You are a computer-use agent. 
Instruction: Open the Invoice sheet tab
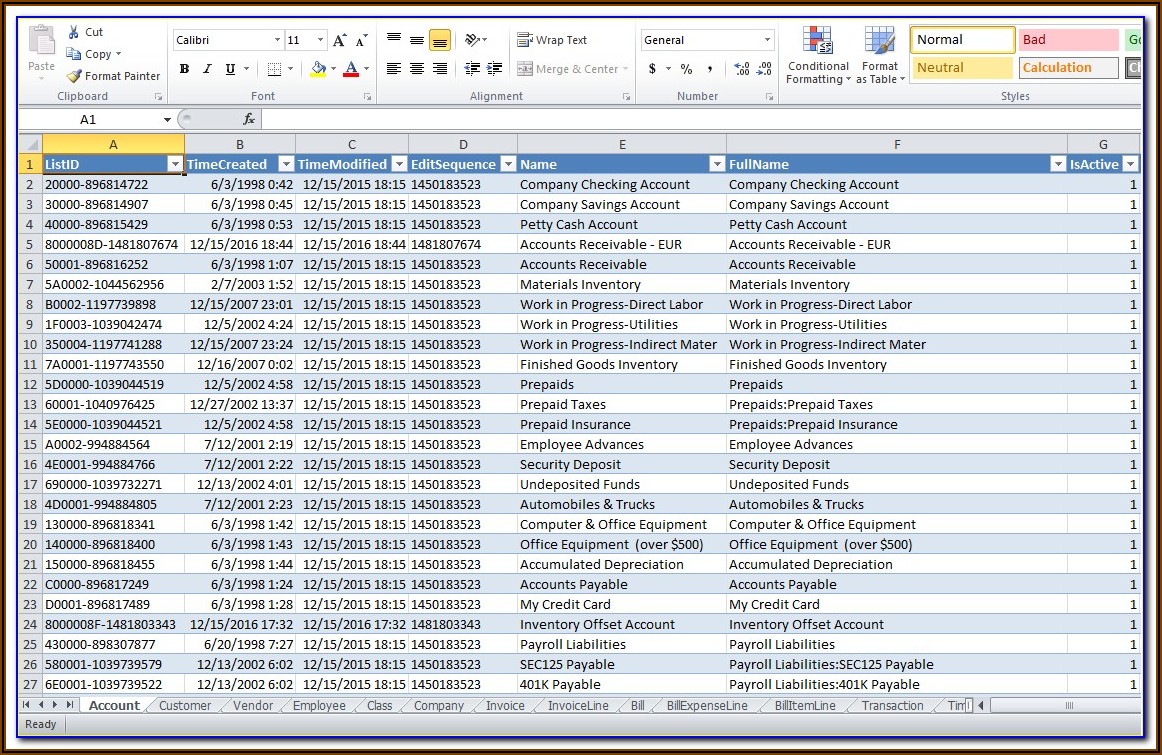pos(505,705)
